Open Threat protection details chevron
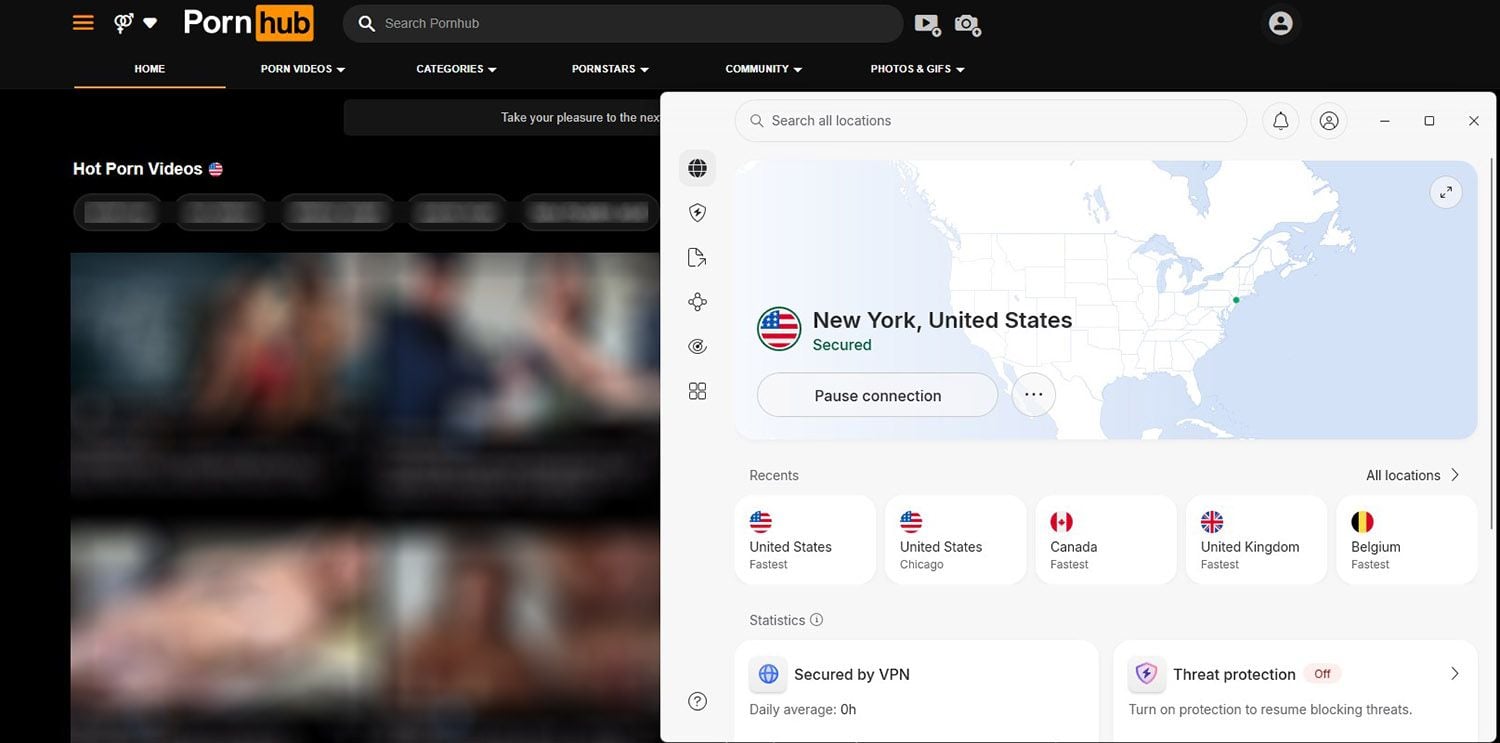Viewport: 1500px width, 743px height. (1454, 674)
